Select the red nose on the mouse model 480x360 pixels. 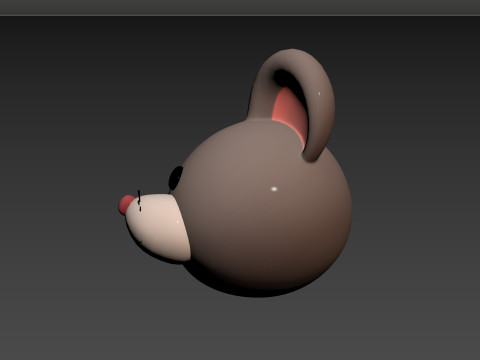click(125, 204)
